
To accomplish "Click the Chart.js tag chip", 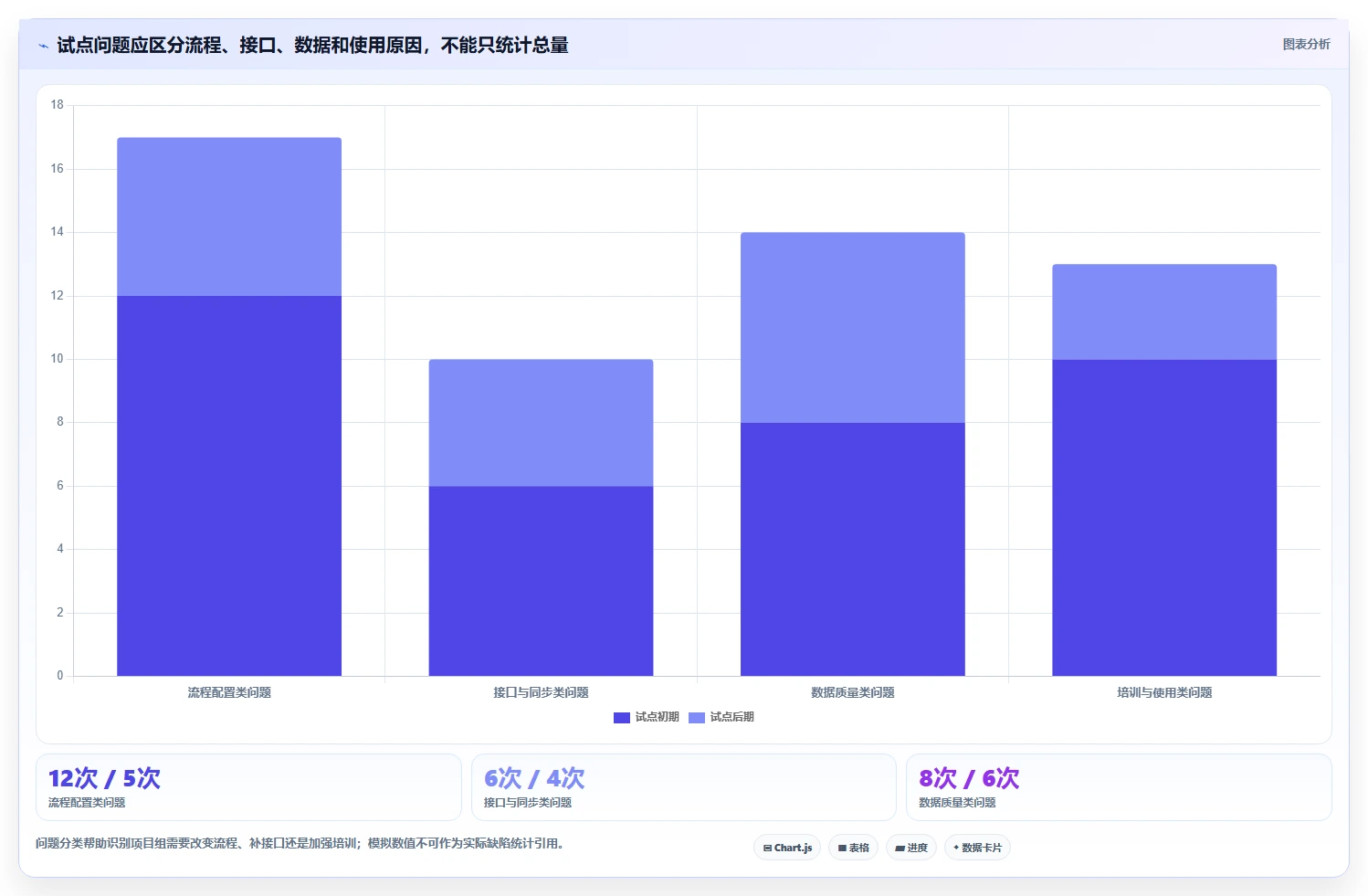I will (787, 848).
